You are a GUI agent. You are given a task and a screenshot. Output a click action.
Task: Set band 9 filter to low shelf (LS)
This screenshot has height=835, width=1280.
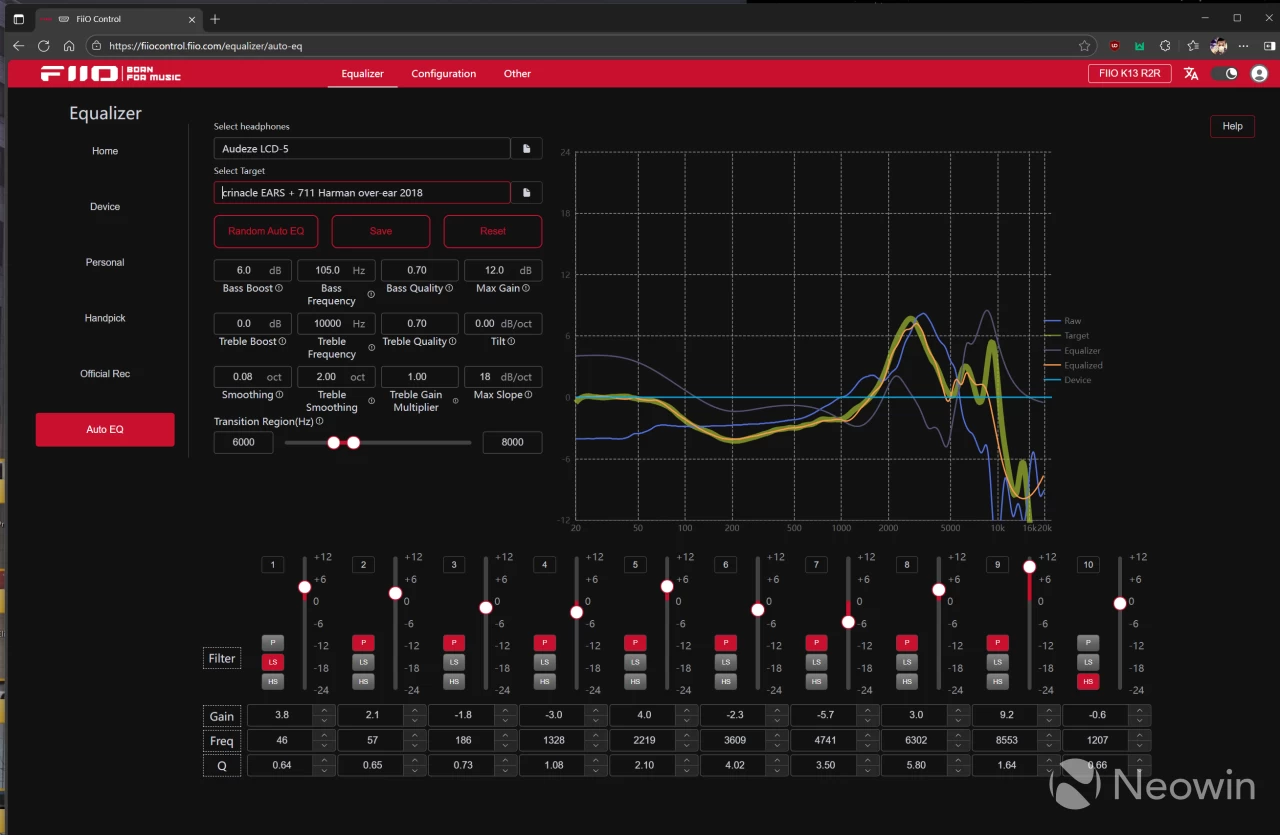click(x=997, y=662)
